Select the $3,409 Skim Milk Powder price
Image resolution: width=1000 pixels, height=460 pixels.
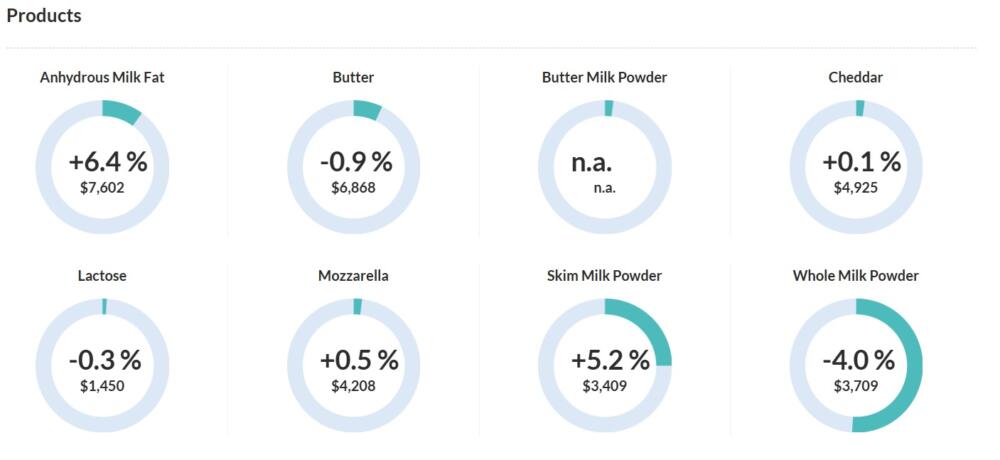(x=604, y=385)
